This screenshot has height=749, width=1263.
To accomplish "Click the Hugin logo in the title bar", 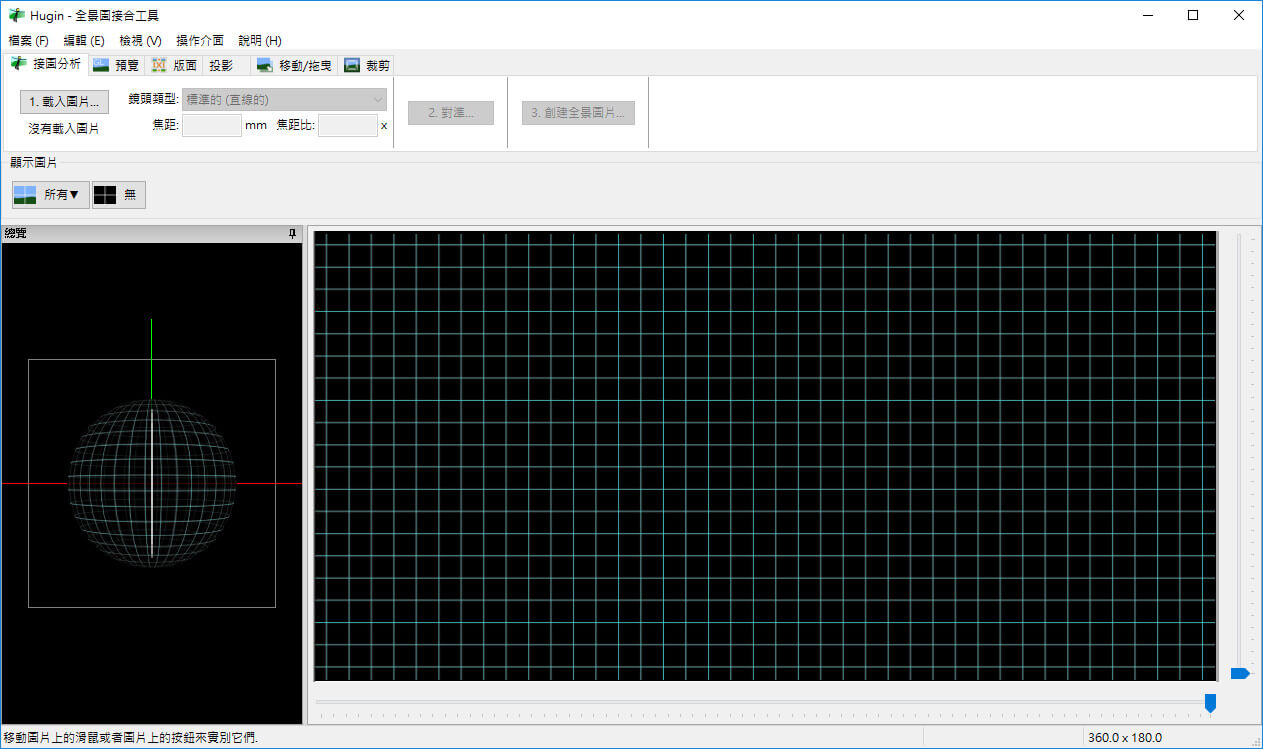I will click(x=16, y=15).
